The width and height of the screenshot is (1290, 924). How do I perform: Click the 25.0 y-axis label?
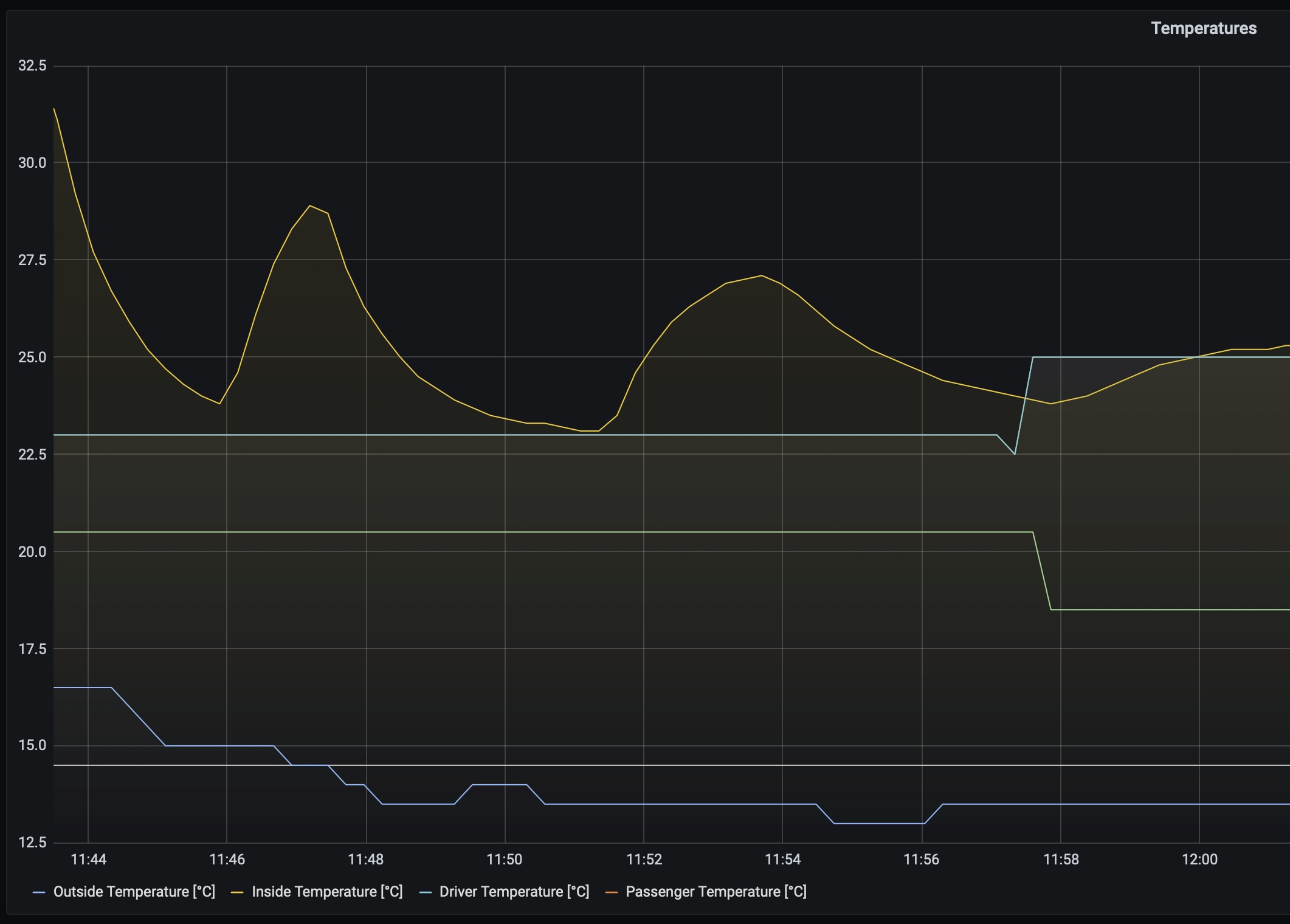32,357
